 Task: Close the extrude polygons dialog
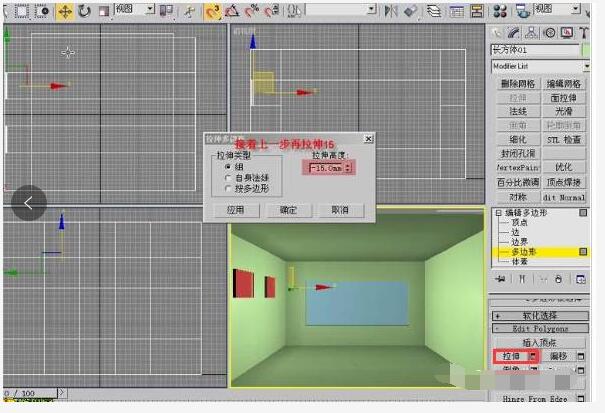coord(368,139)
